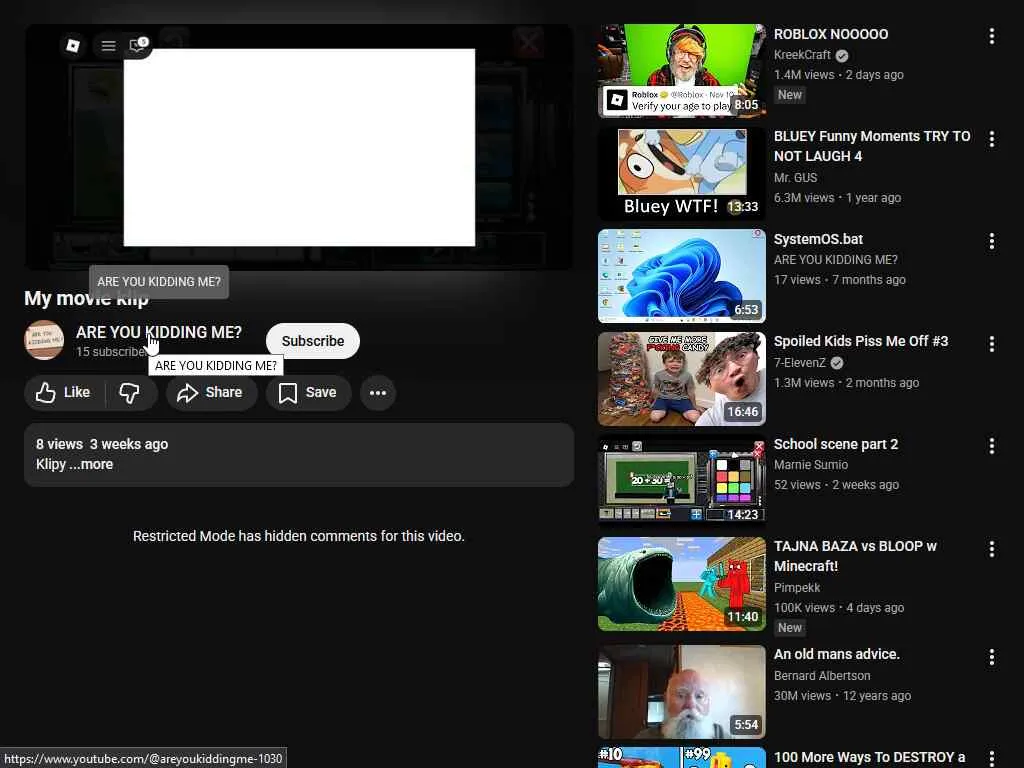Click the New badge under KreekCraft video
Viewport: 1024px width, 768px height.
click(790, 95)
